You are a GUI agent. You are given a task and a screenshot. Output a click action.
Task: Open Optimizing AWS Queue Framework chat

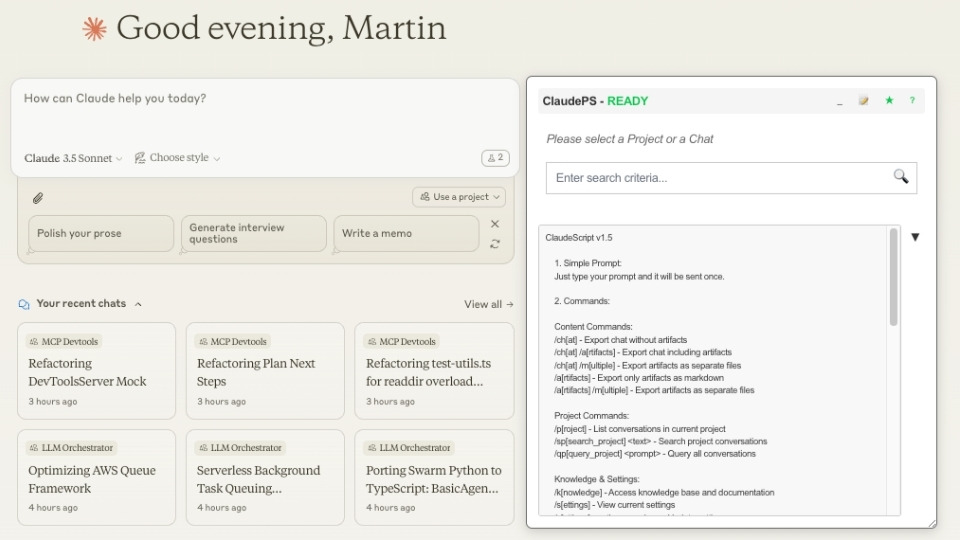[x=97, y=478]
